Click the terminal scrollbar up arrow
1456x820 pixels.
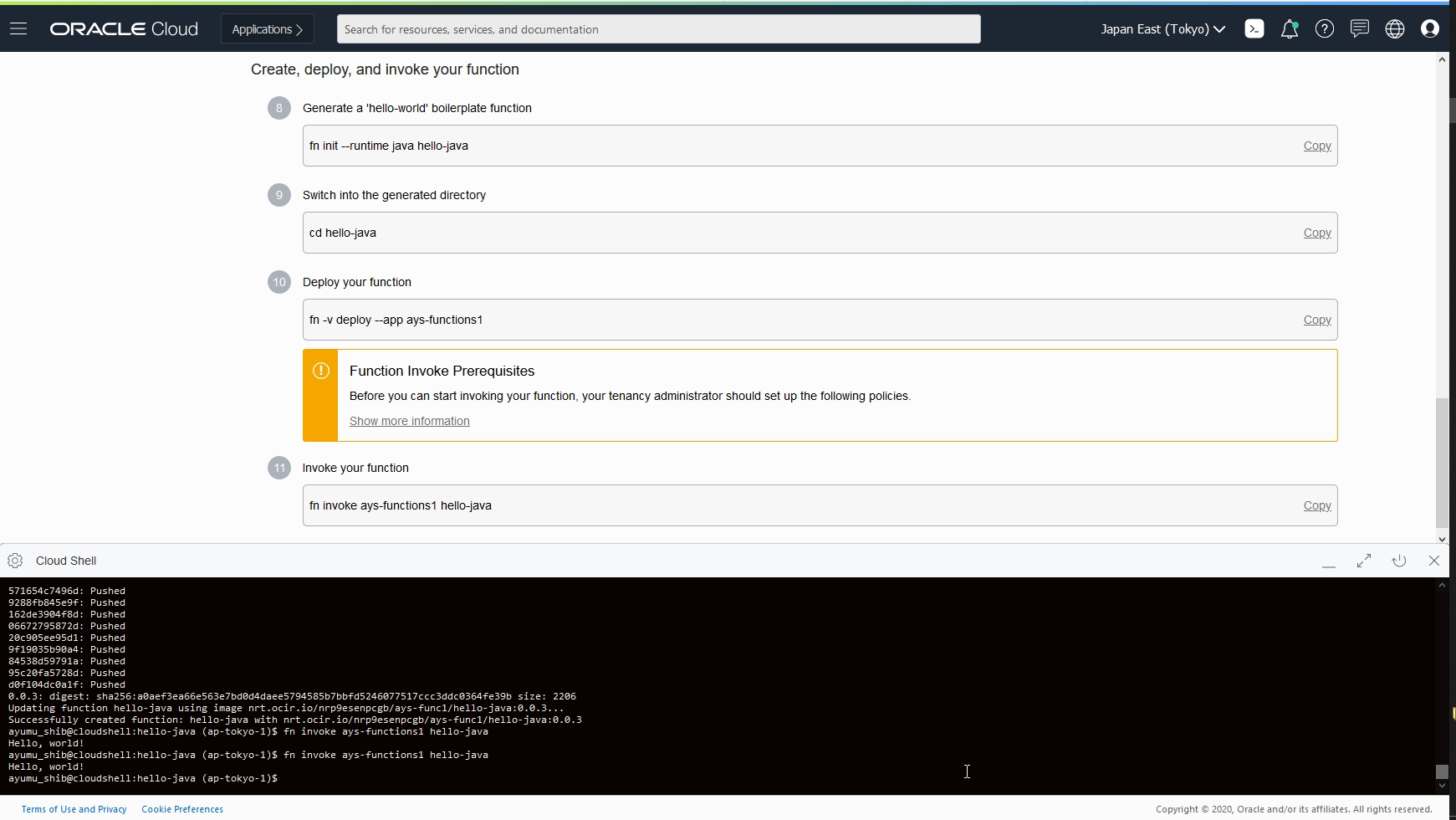(x=1442, y=585)
